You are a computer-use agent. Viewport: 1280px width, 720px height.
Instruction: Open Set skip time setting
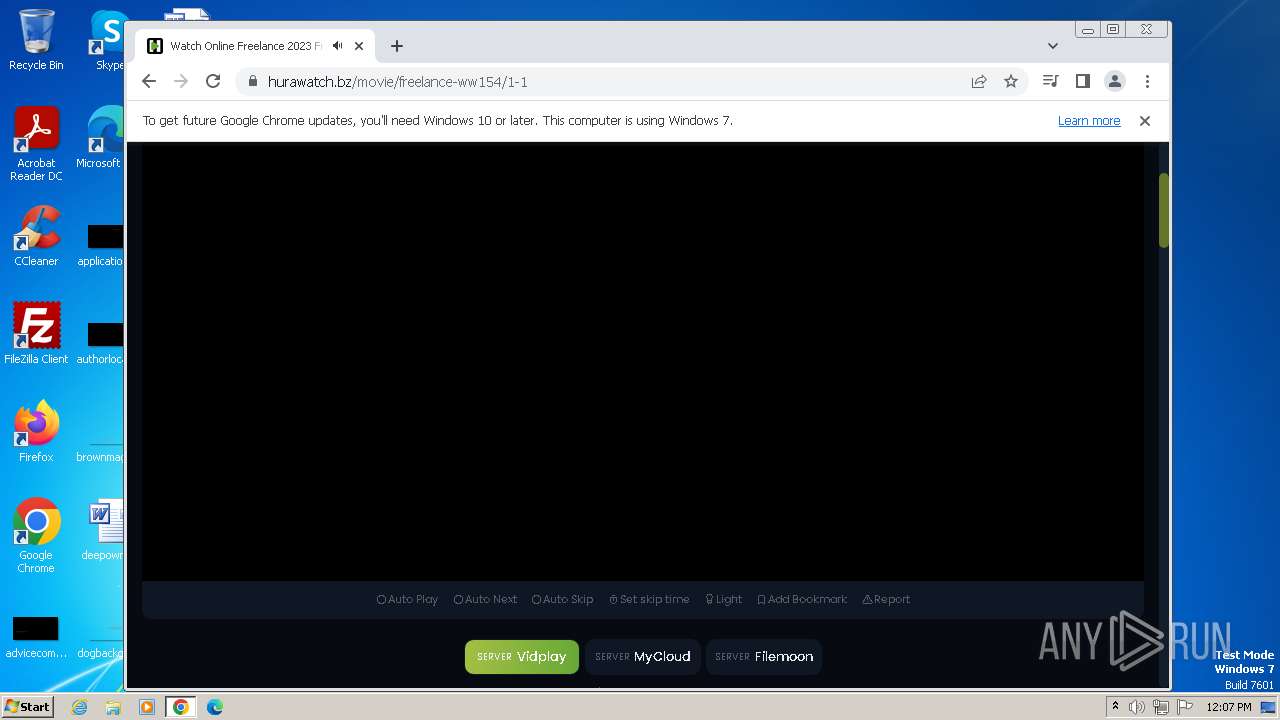(649, 599)
